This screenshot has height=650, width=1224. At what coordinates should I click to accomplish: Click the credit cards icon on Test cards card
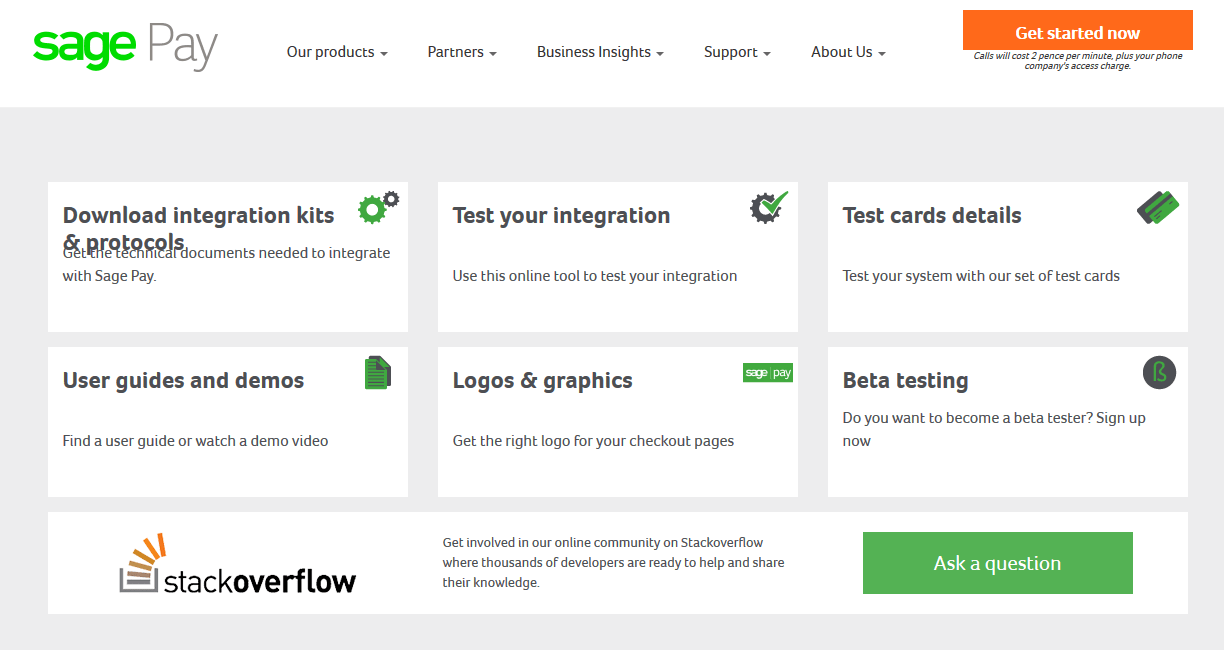click(x=1158, y=207)
